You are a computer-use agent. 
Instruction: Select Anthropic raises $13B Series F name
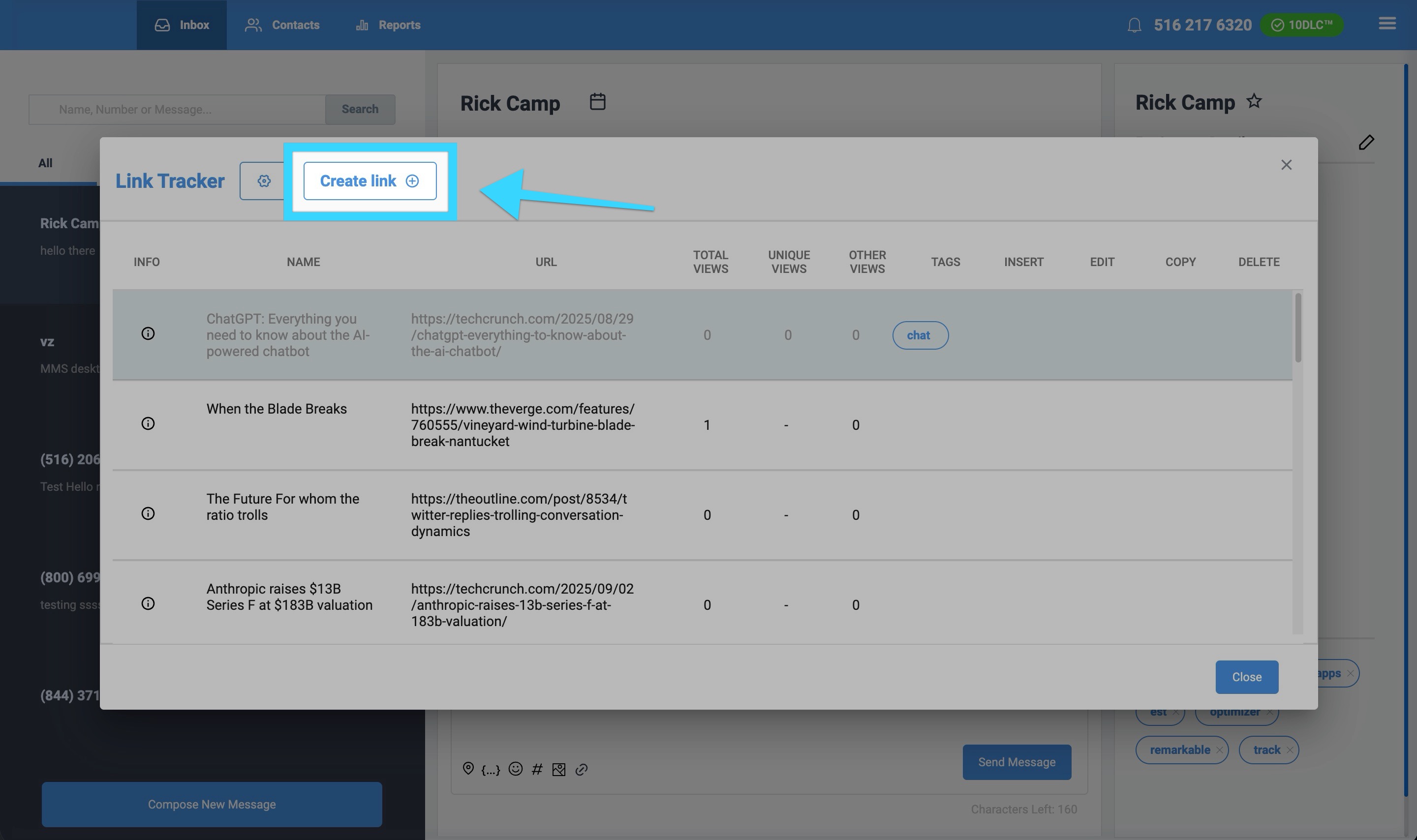pyautogui.click(x=289, y=597)
